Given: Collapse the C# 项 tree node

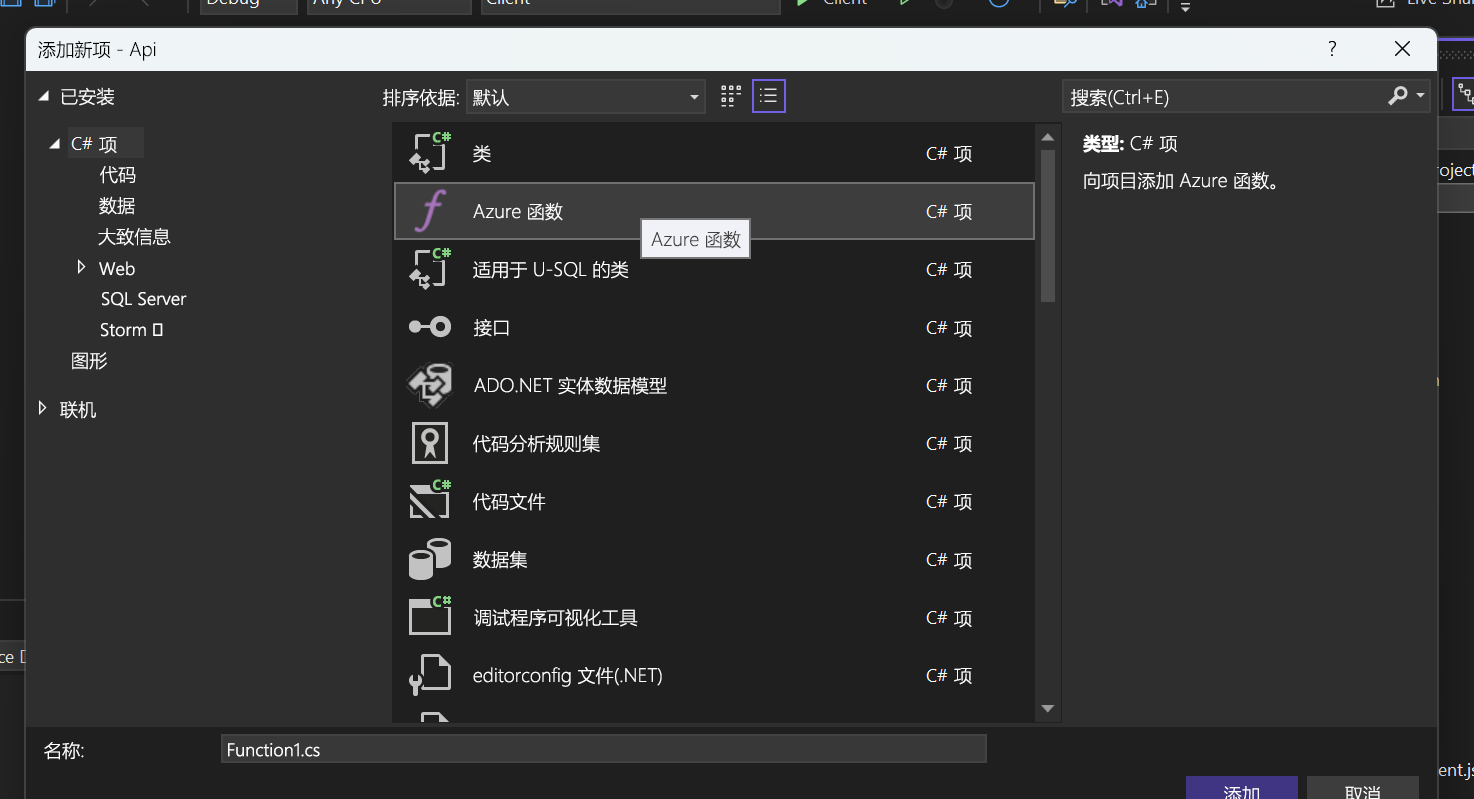Looking at the screenshot, I should coord(54,145).
